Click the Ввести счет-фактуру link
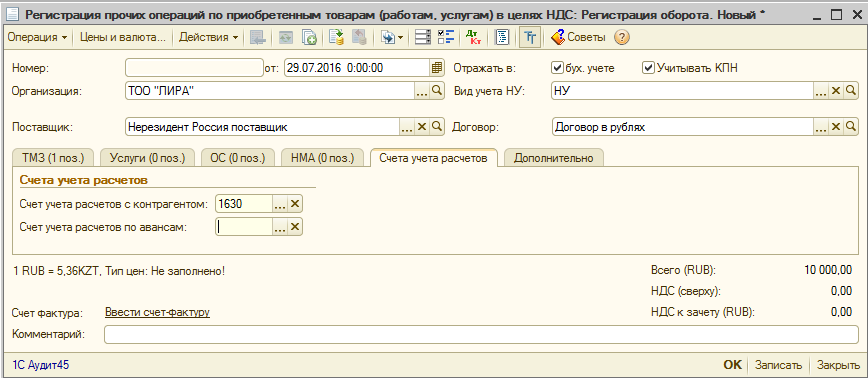Image resolution: width=868 pixels, height=378 pixels. pyautogui.click(x=157, y=312)
